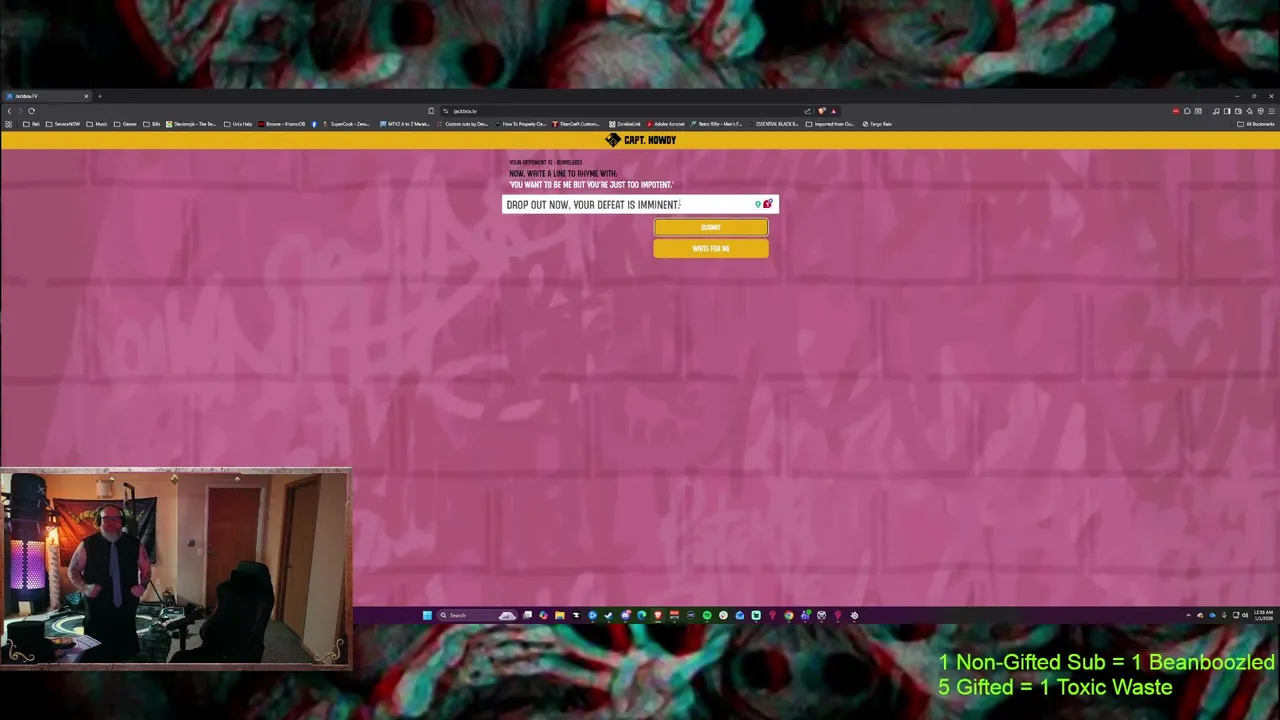
Task: Click the taskbar Search box
Action: 477,615
